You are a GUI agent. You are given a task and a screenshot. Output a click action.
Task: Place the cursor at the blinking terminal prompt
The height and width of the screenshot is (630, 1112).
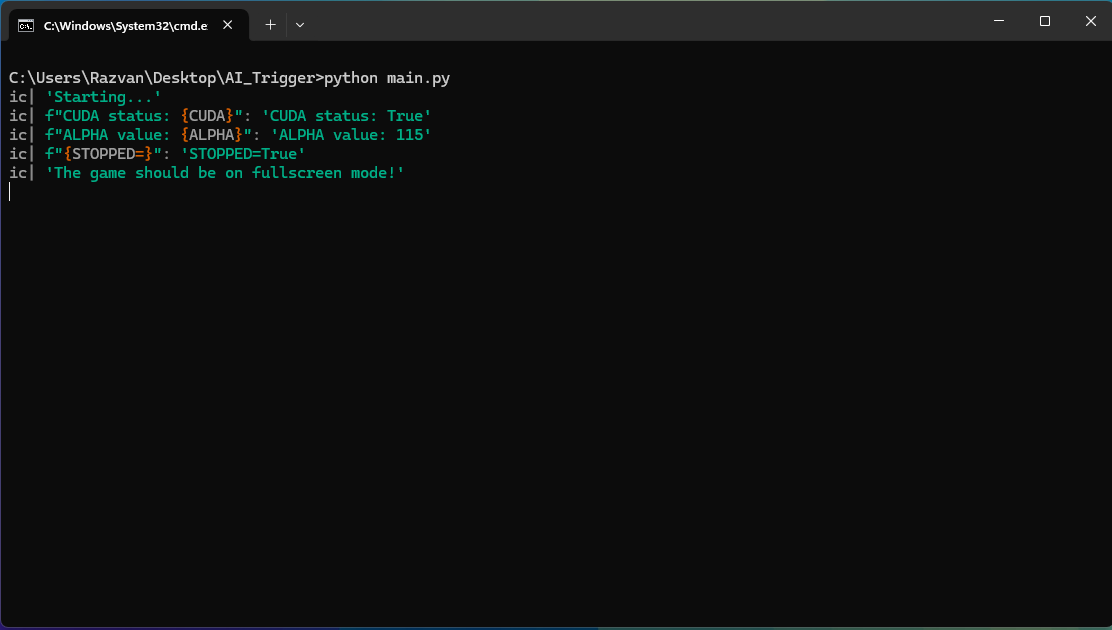[x=9, y=191]
